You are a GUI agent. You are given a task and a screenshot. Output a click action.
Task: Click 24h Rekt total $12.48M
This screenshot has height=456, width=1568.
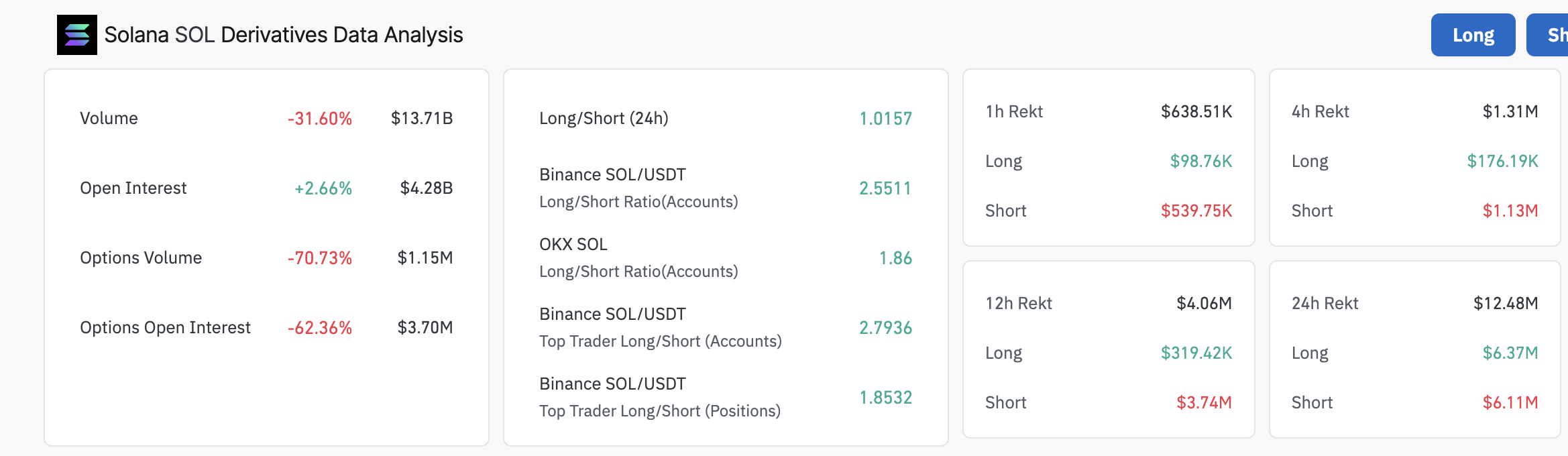click(x=1505, y=303)
